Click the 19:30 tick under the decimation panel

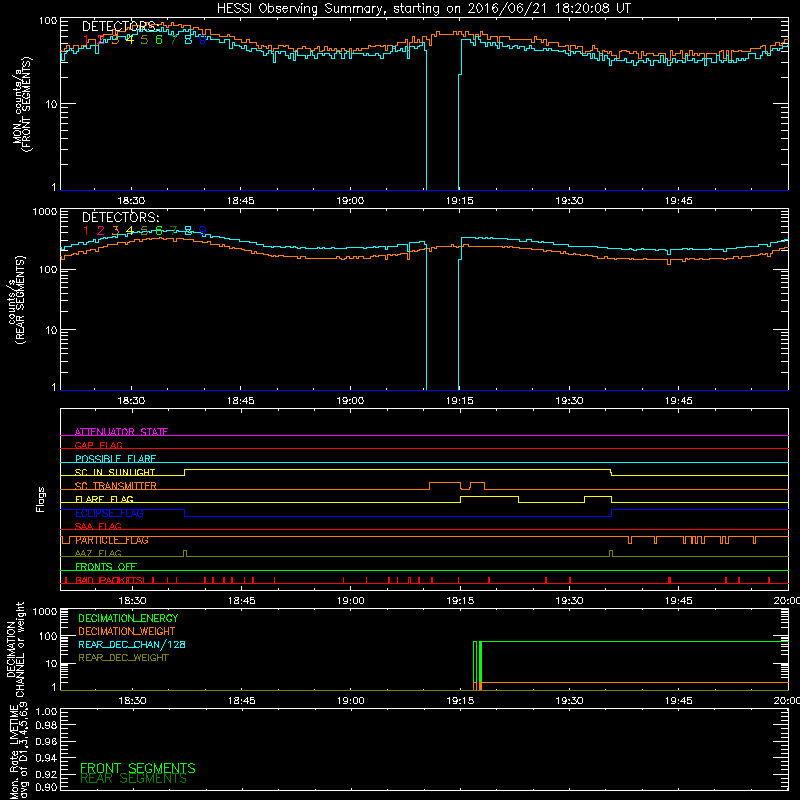tap(569, 701)
